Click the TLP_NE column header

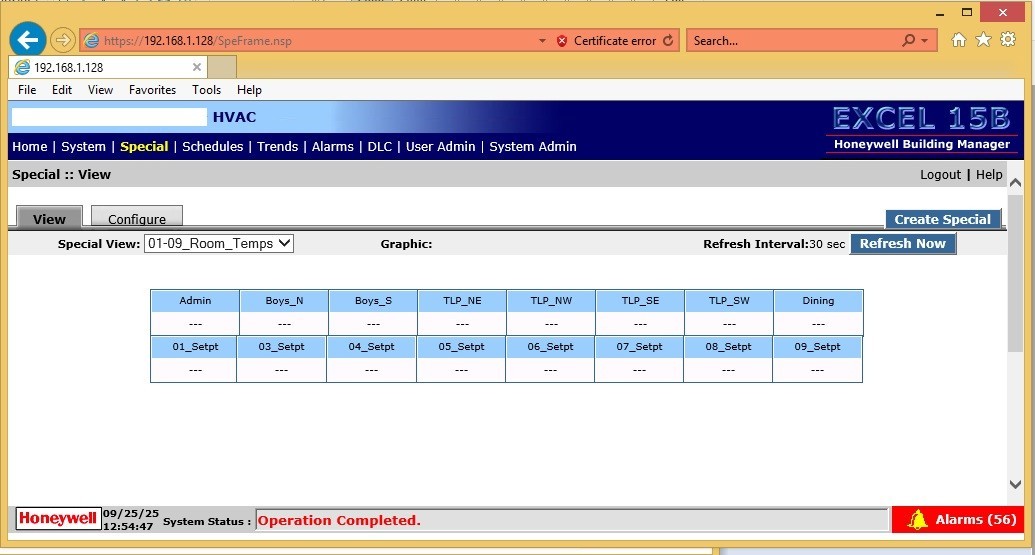coord(462,300)
